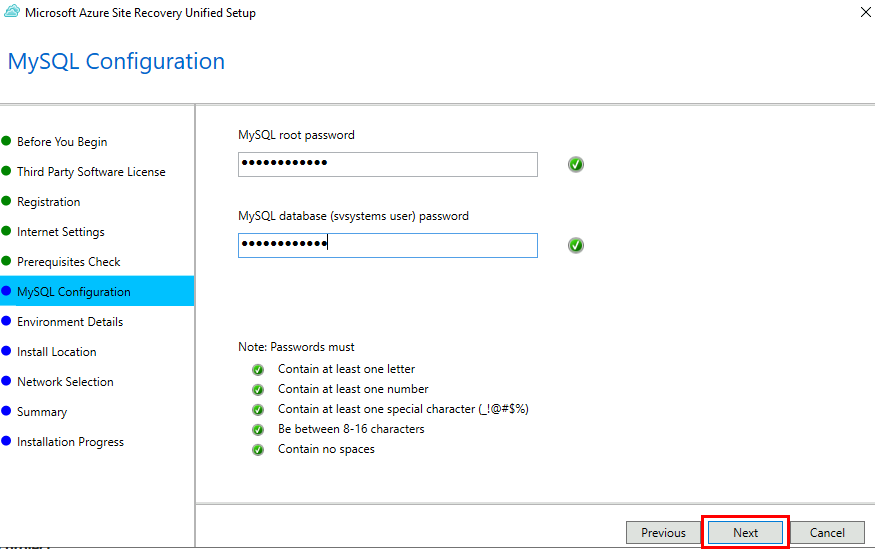
Task: Click blue dot beside Summary step
Action: click(6, 411)
